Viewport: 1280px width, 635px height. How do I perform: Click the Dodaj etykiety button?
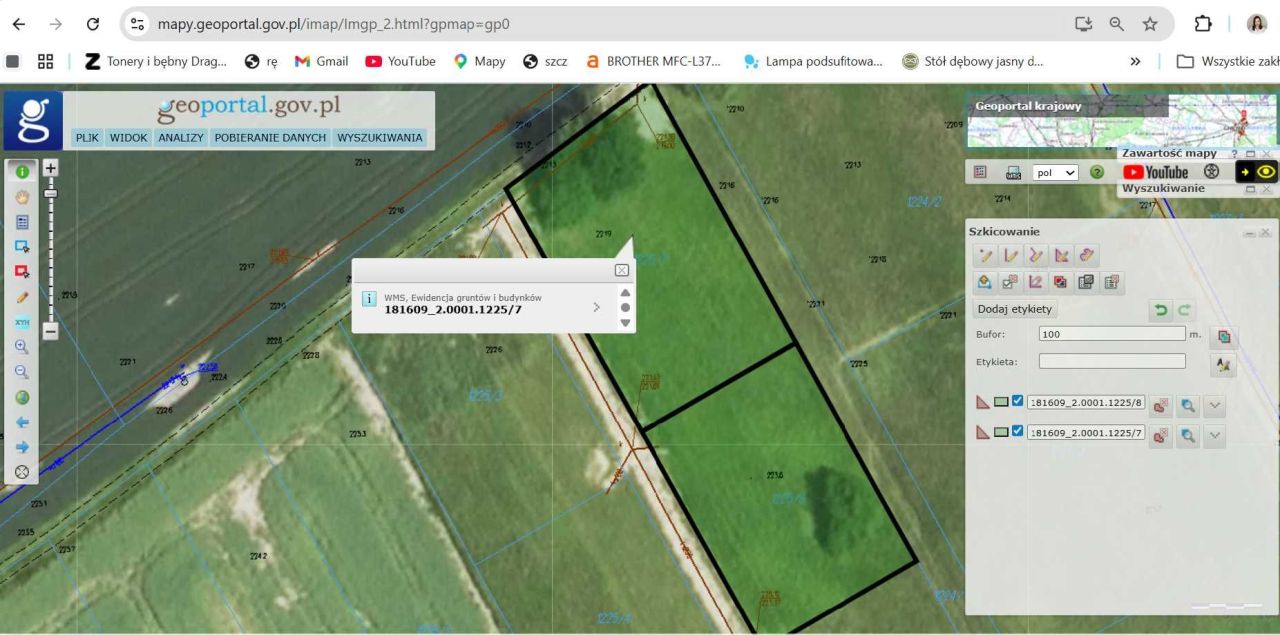(1015, 309)
